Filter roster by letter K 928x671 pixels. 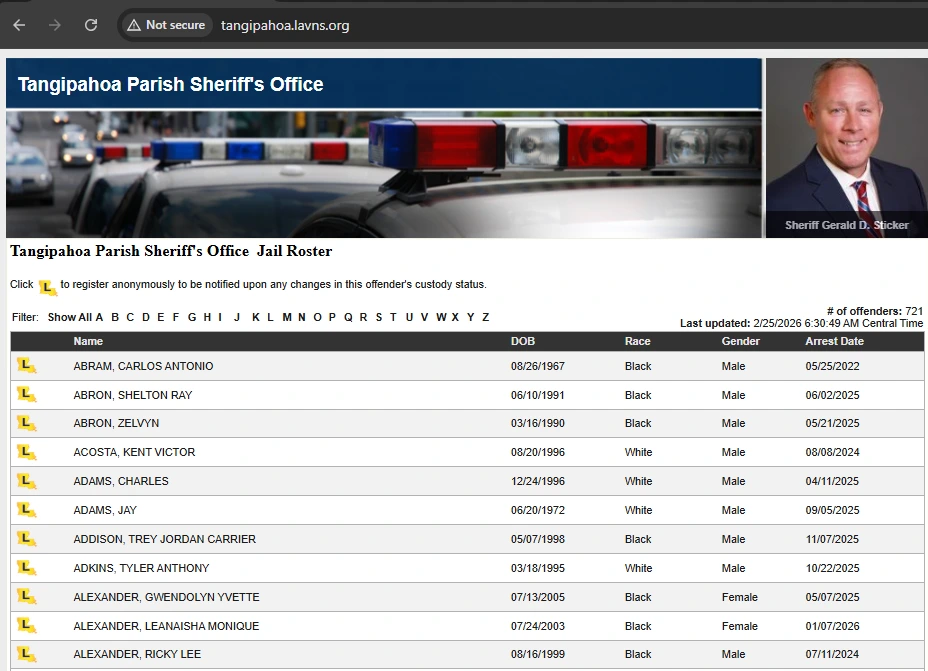tap(256, 317)
